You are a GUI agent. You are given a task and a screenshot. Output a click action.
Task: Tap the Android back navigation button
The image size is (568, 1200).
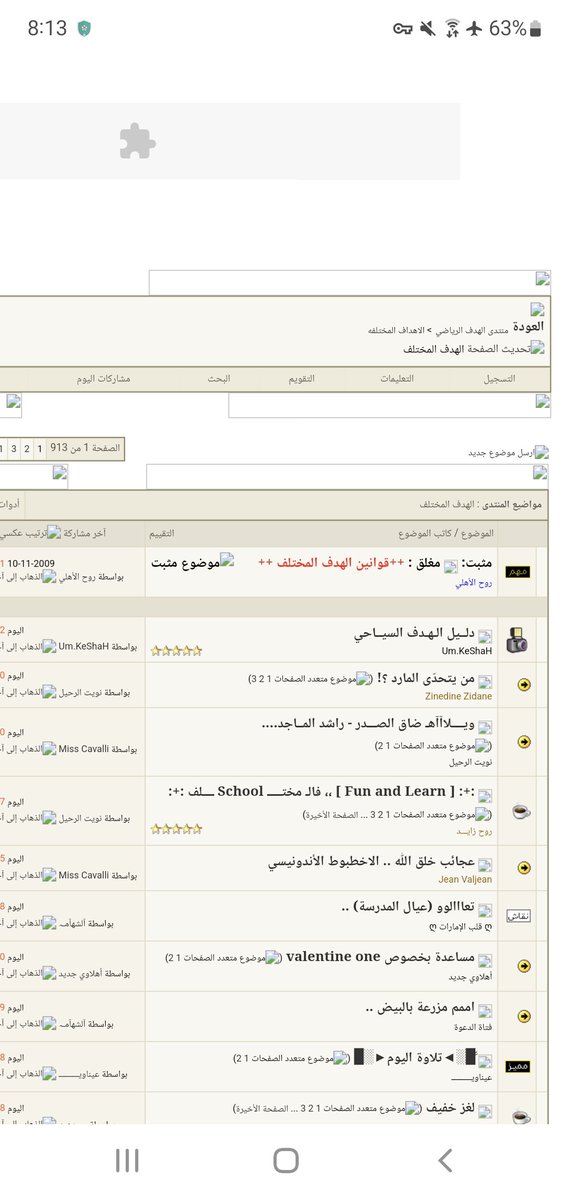point(446,1160)
